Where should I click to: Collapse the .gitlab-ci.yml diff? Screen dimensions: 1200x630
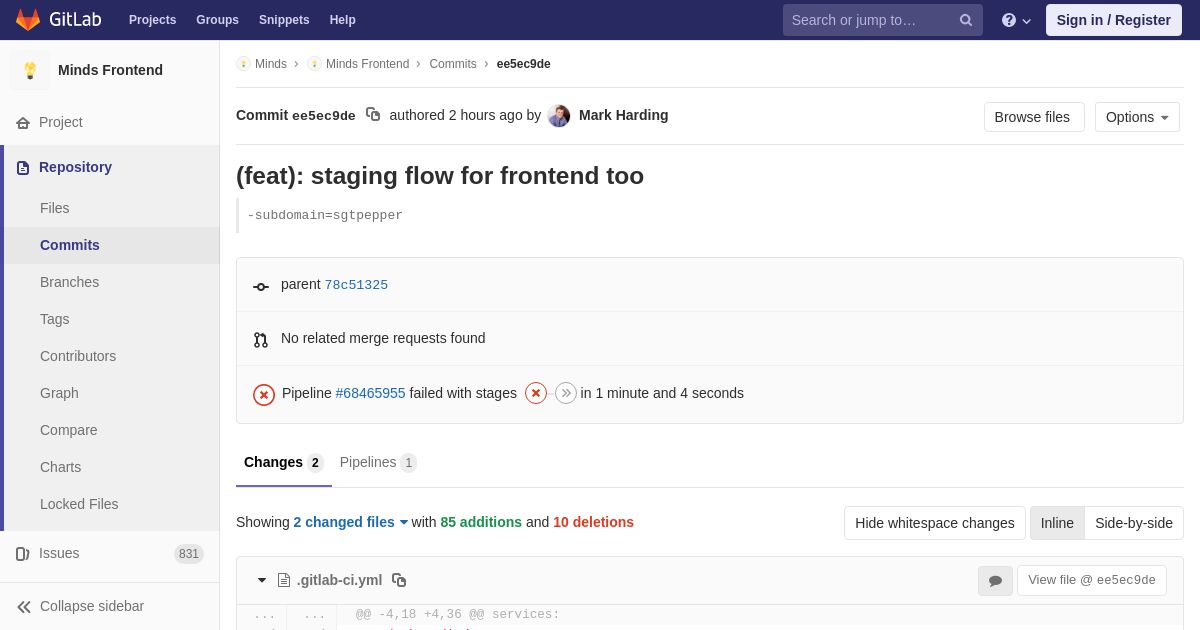coord(262,580)
